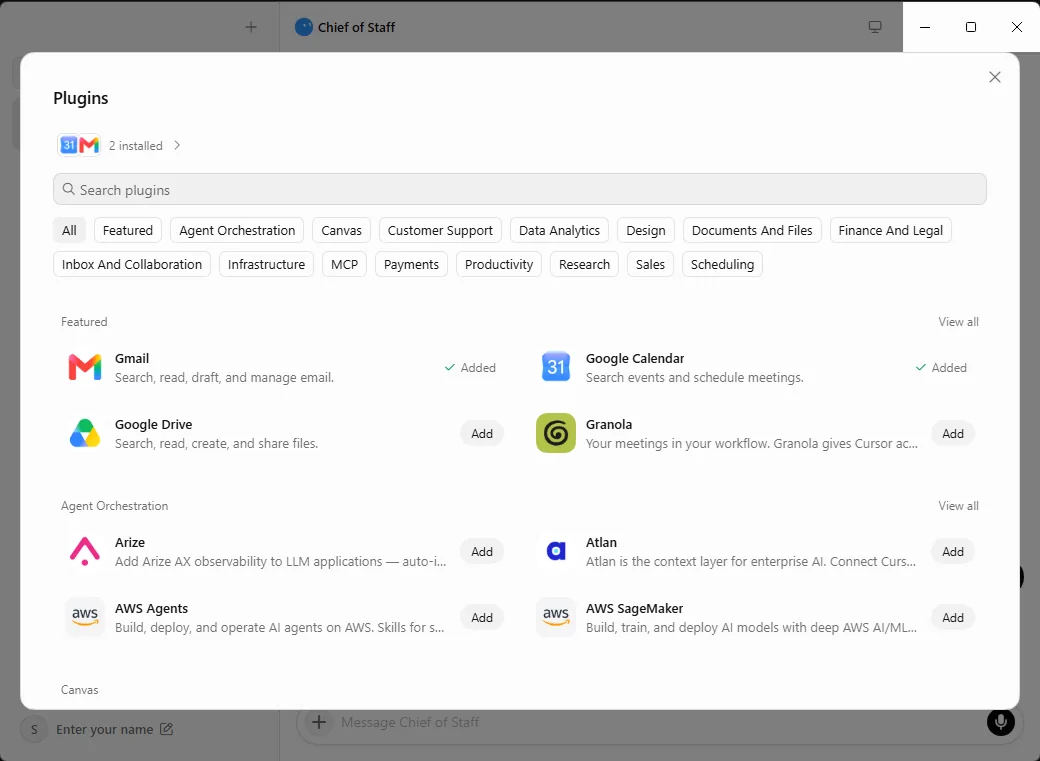This screenshot has height=761, width=1040.
Task: Close the Plugins dialog
Action: [x=995, y=77]
